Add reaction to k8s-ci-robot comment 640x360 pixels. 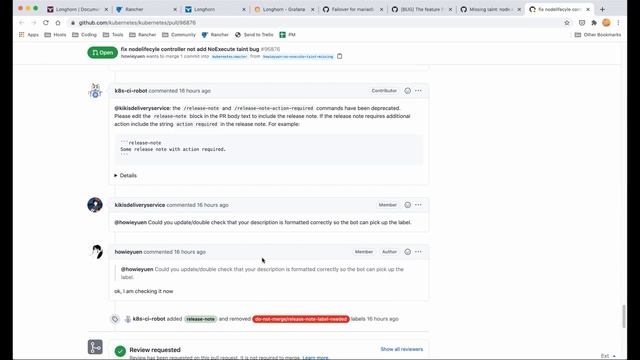coord(407,91)
